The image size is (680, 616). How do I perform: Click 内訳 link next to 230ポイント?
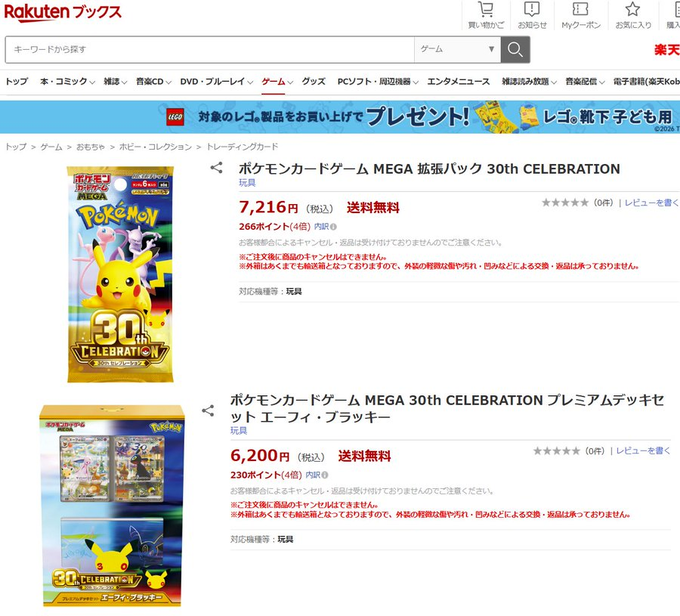(x=313, y=475)
